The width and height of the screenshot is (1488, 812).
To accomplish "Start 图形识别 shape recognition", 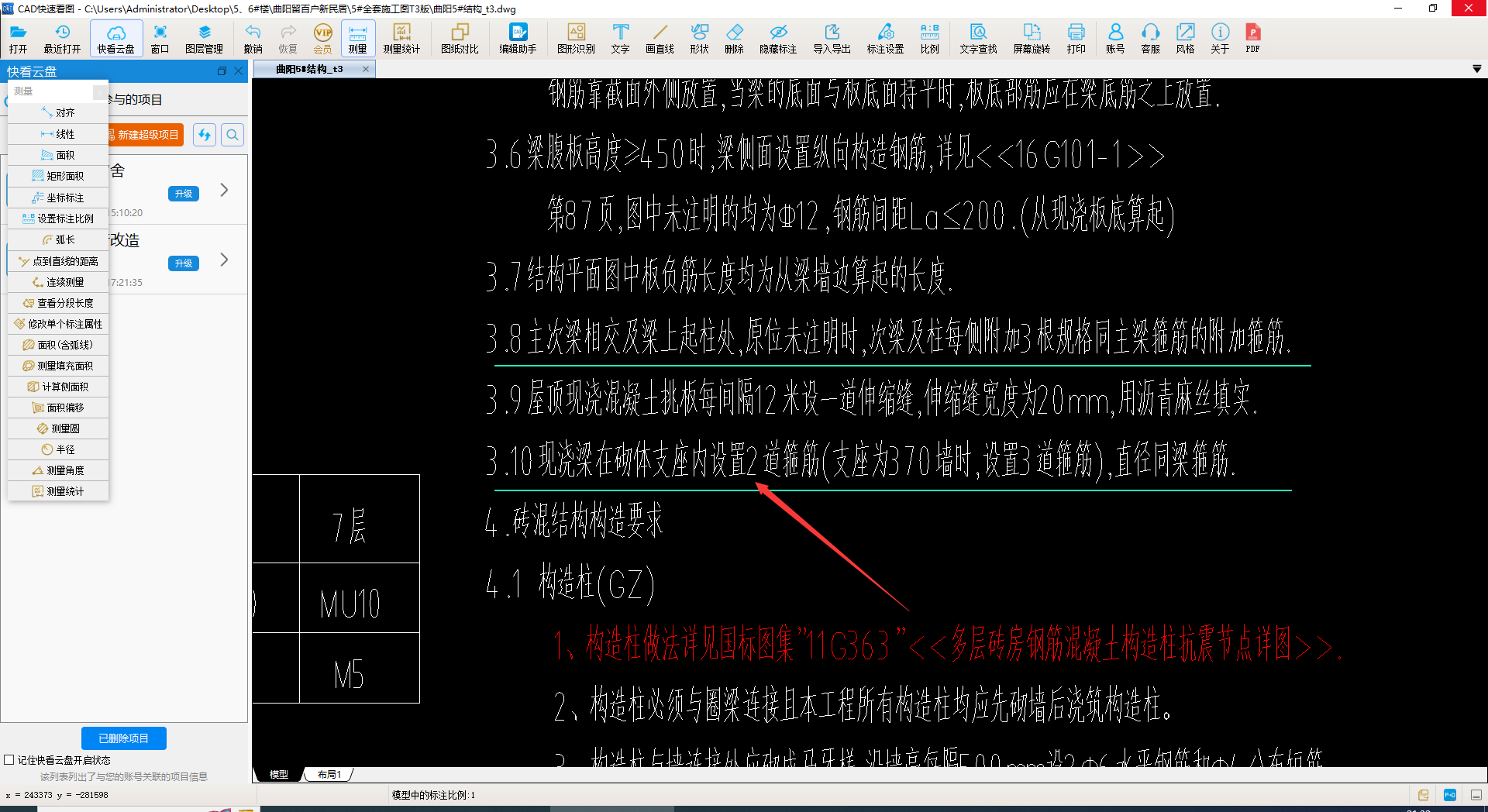I will [x=576, y=38].
